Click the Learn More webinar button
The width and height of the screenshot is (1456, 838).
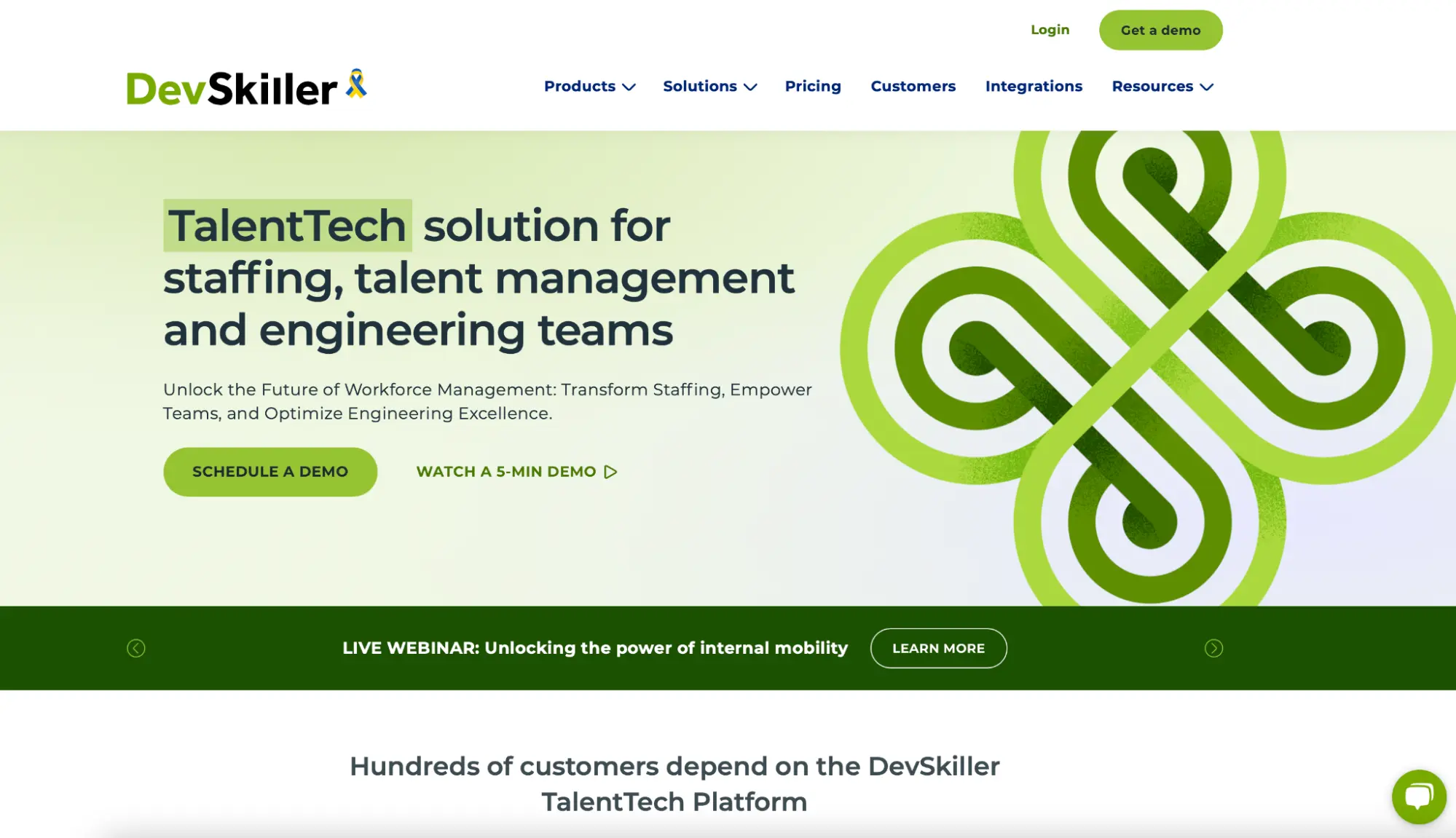[x=938, y=648]
